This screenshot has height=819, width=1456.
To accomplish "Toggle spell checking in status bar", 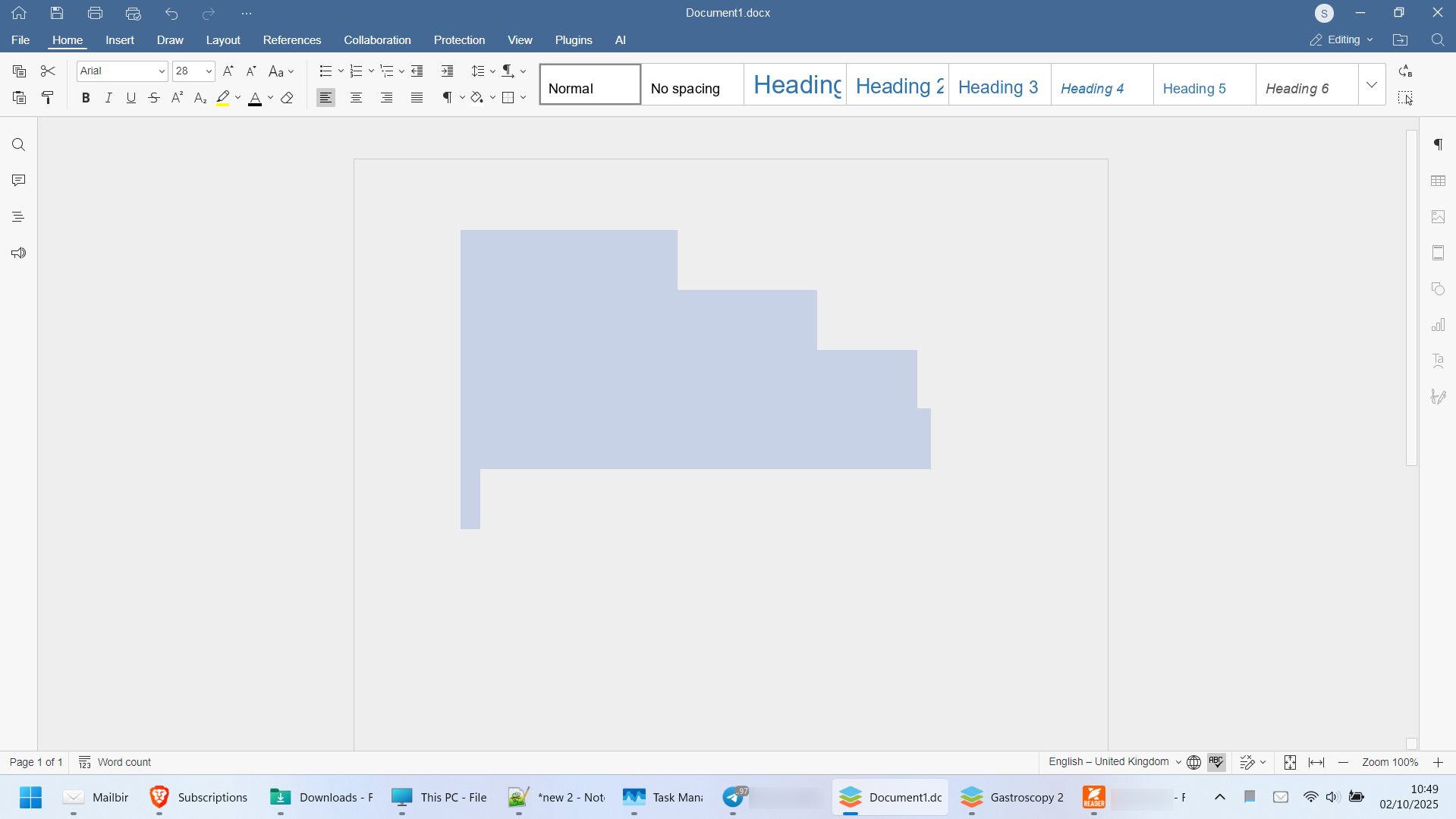I will click(1216, 762).
